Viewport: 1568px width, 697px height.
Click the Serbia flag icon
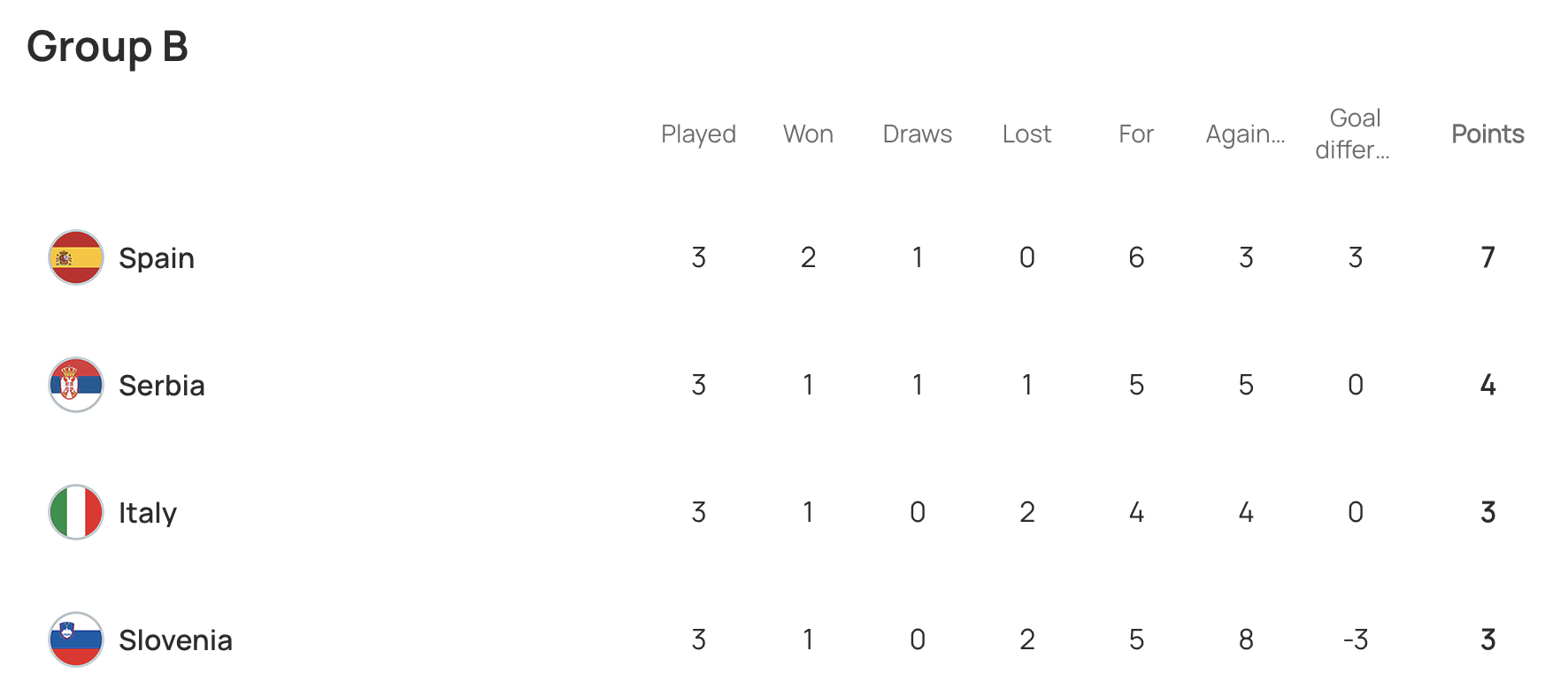[x=76, y=385]
